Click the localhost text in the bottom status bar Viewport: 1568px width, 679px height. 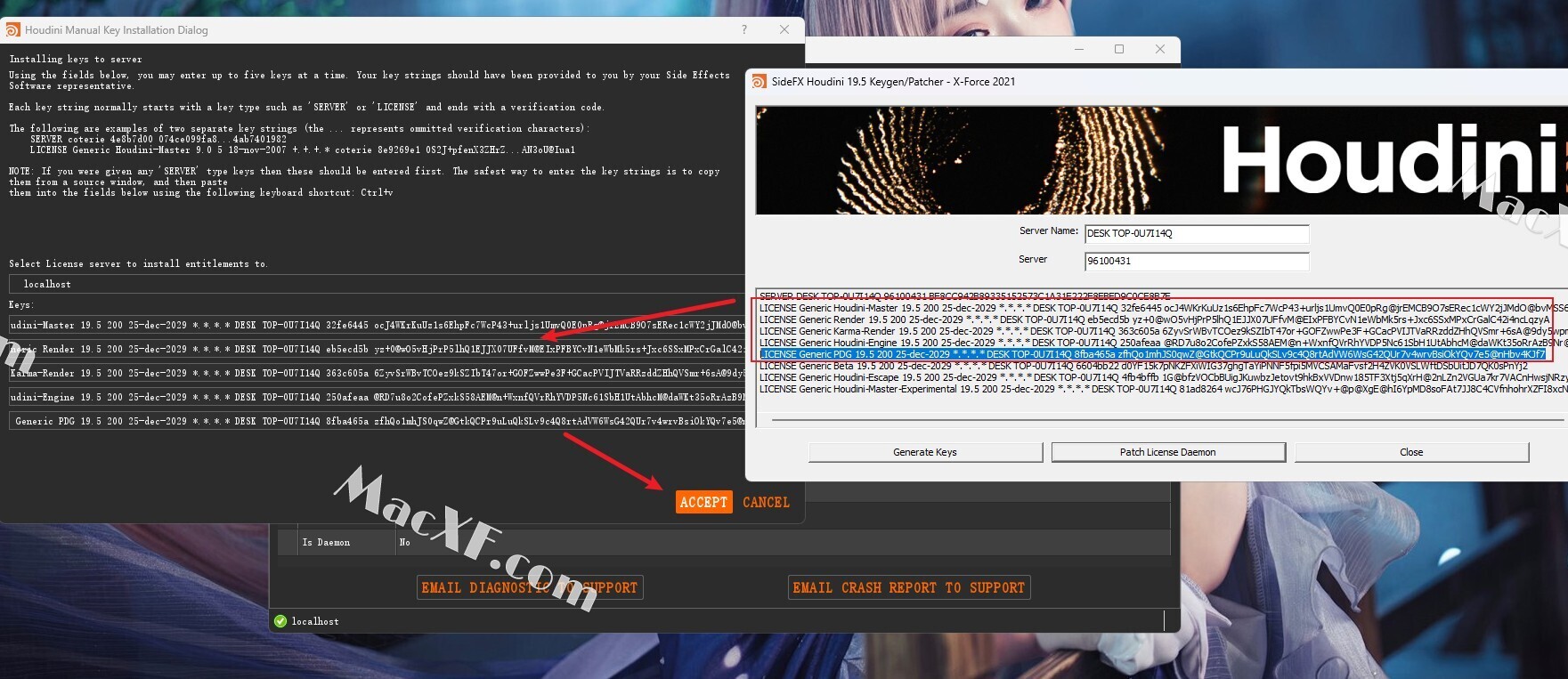pyautogui.click(x=315, y=621)
